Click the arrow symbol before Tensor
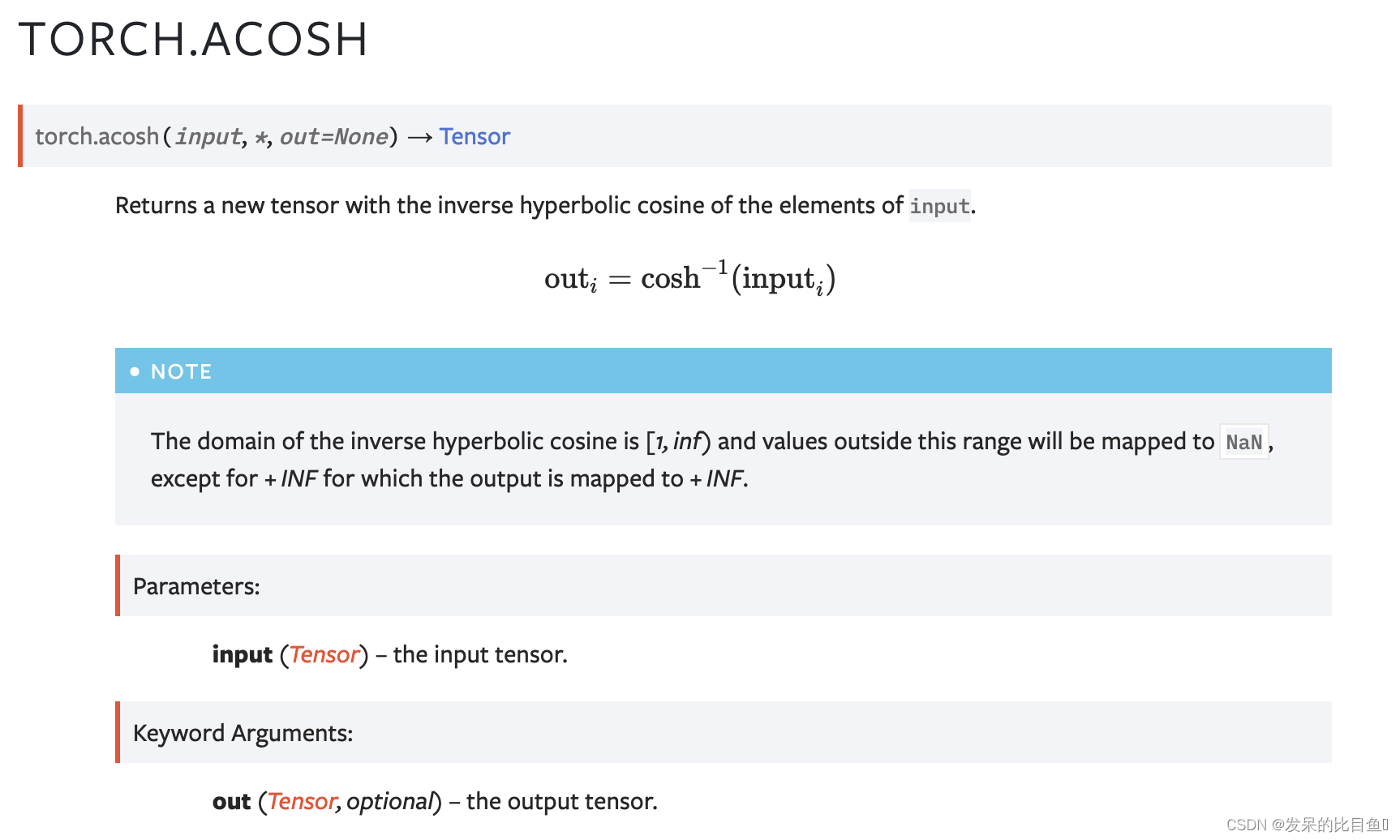Viewport: 1400px width, 840px height. [419, 137]
